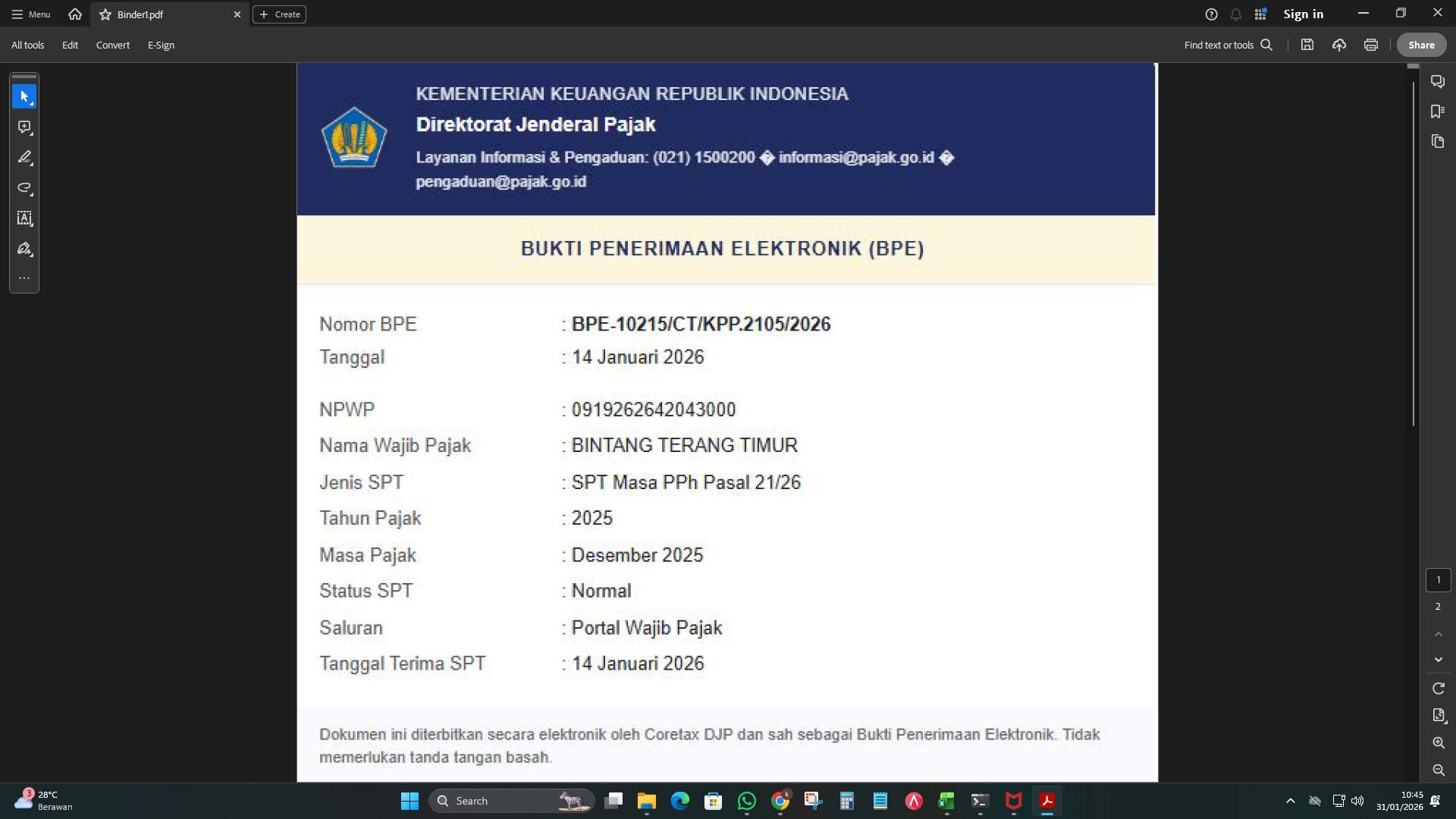Expand the draw tool options flyout
Image resolution: width=1456 pixels, height=819 pixels.
click(x=32, y=196)
